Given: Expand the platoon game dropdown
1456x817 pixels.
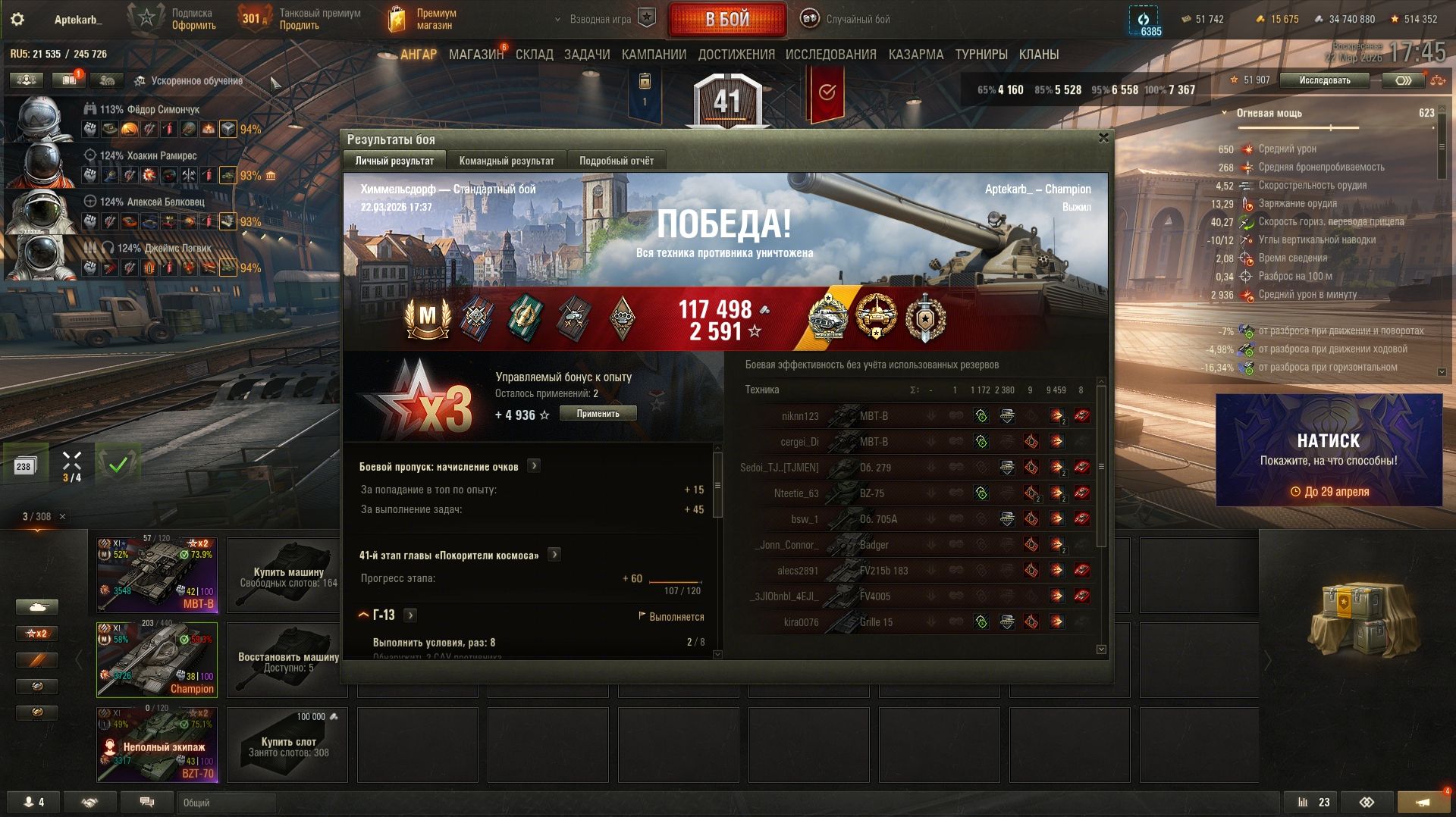Looking at the screenshot, I should 594,19.
